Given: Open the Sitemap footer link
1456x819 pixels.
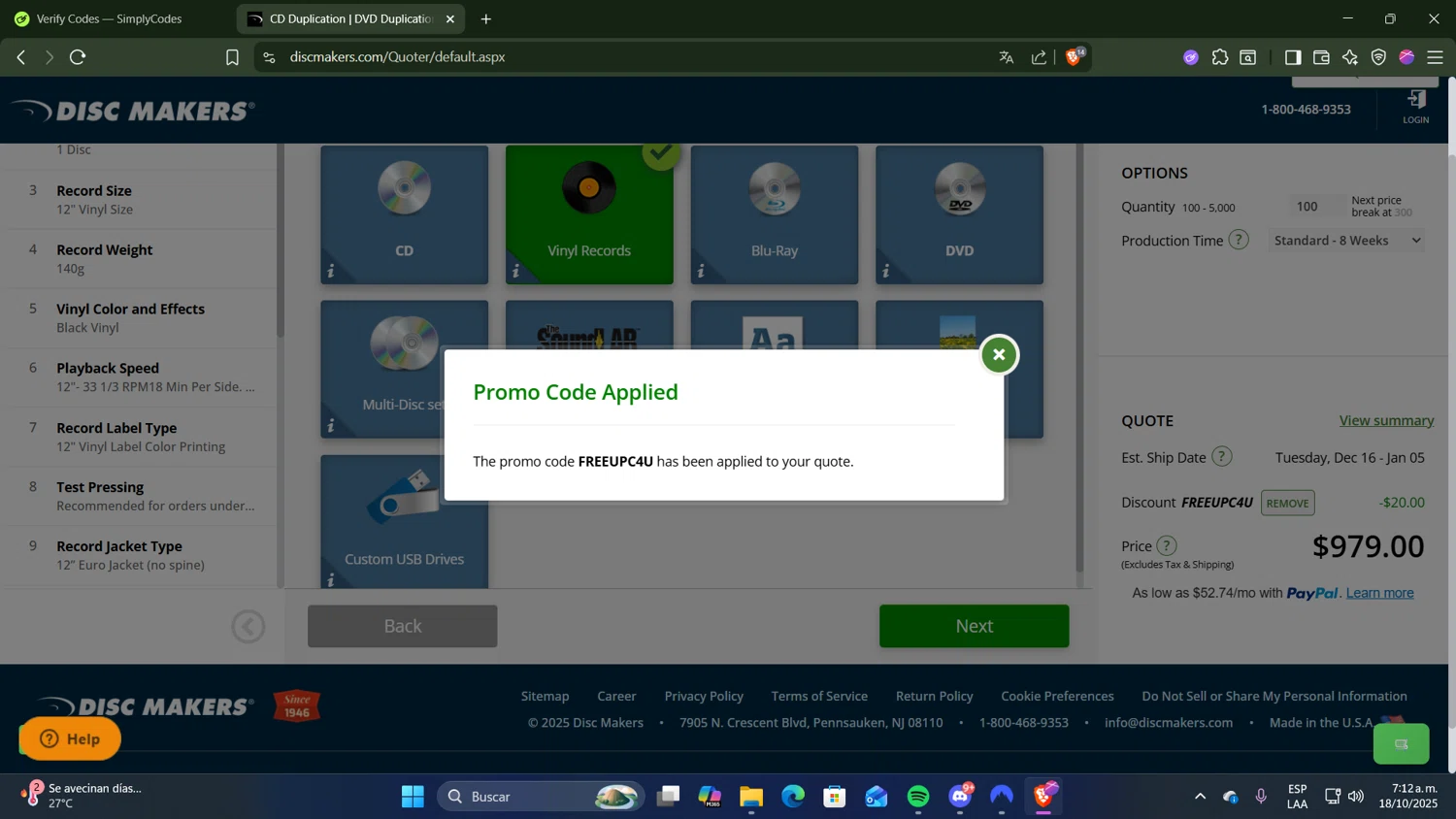Looking at the screenshot, I should [x=545, y=696].
